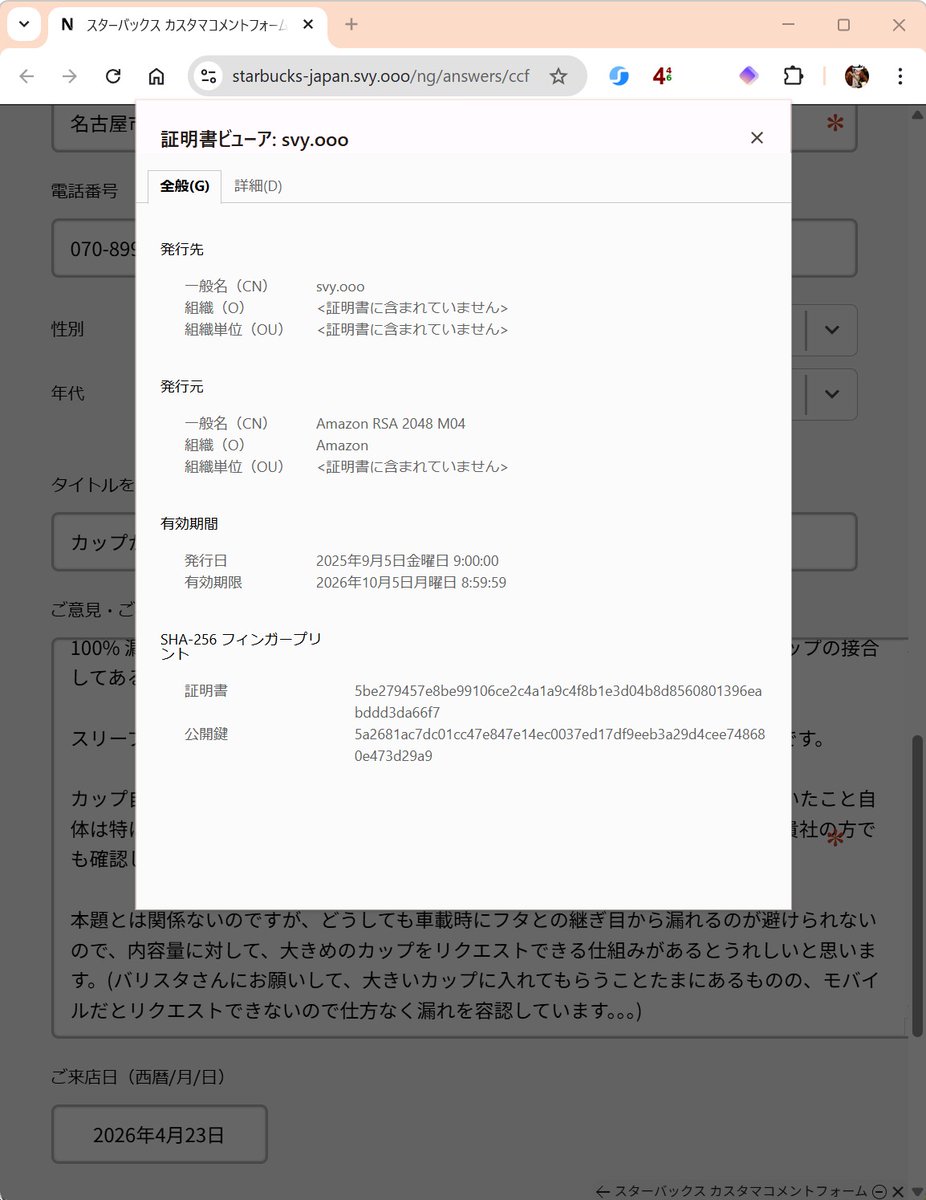Image resolution: width=926 pixels, height=1200 pixels.
Task: Open the 詳細(D) tab
Action: [x=258, y=186]
